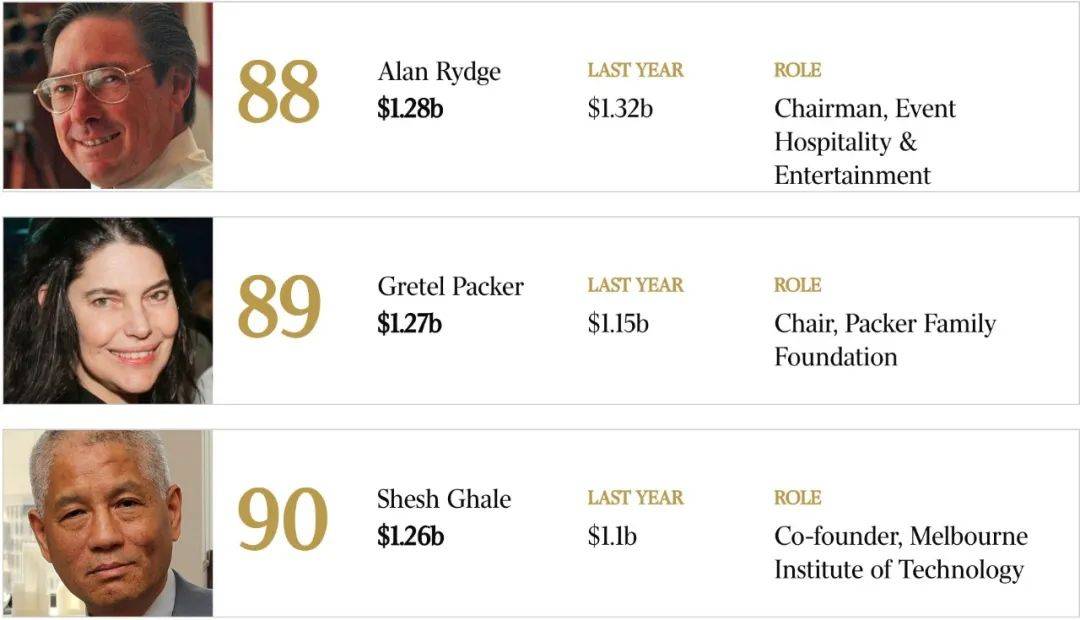
Task: Click the ROLE label in Packer row
Action: pos(798,285)
